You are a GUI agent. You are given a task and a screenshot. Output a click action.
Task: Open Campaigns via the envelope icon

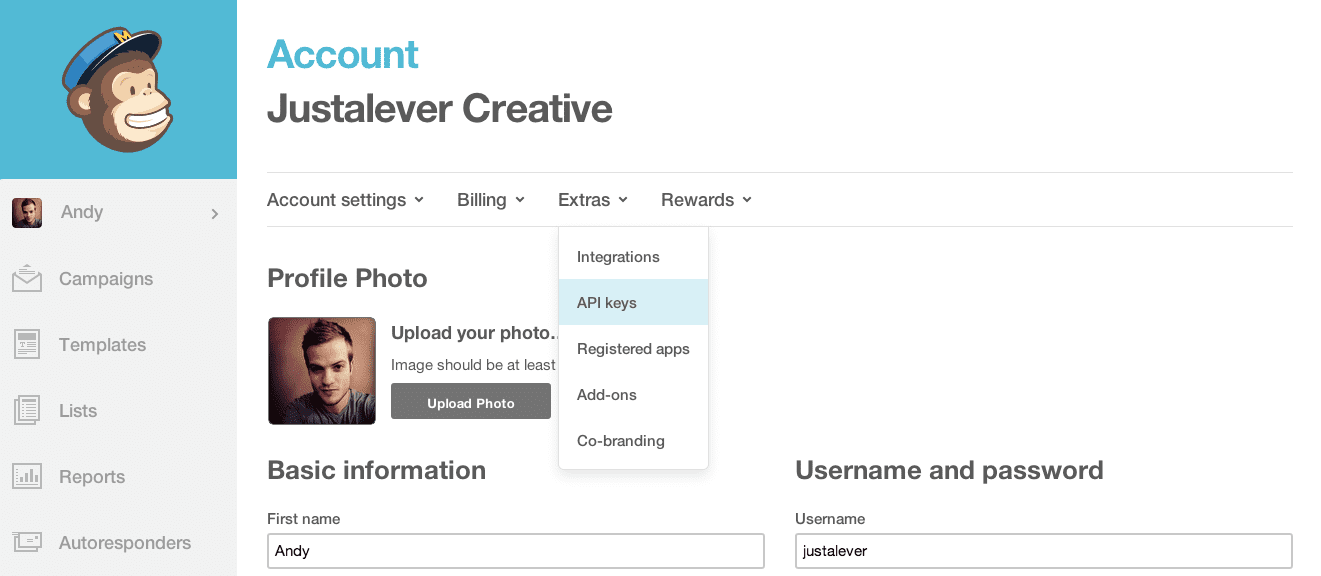pos(27,279)
